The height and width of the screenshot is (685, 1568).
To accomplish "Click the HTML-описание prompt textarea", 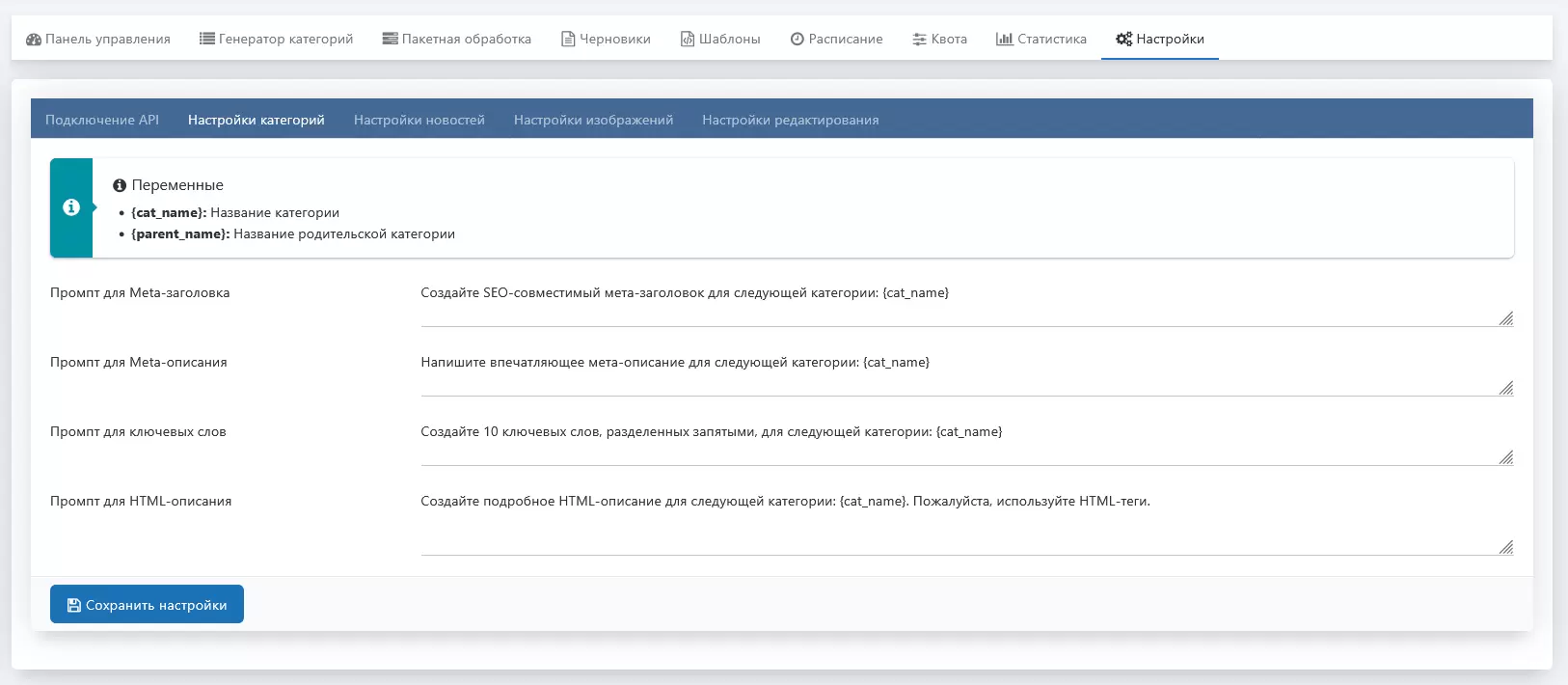I will [964, 522].
